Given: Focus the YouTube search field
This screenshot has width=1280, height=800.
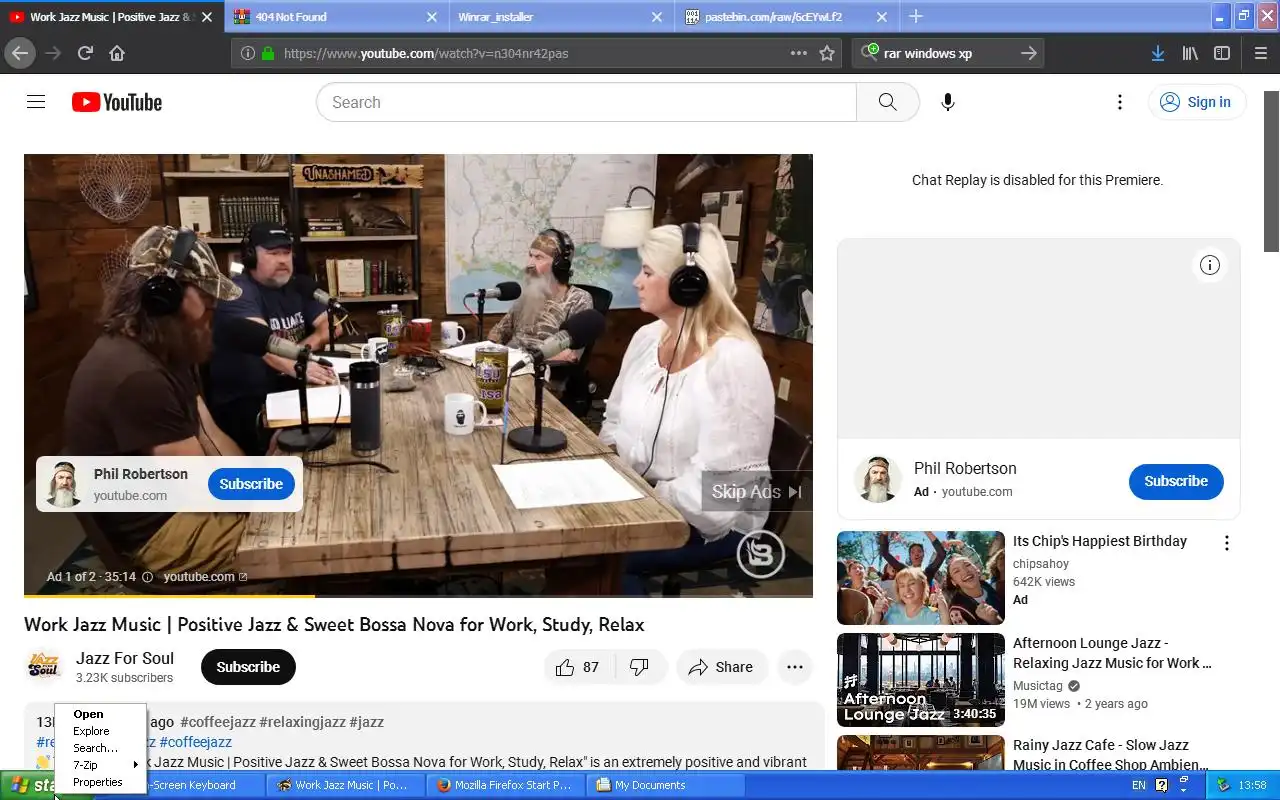Looking at the screenshot, I should point(586,102).
